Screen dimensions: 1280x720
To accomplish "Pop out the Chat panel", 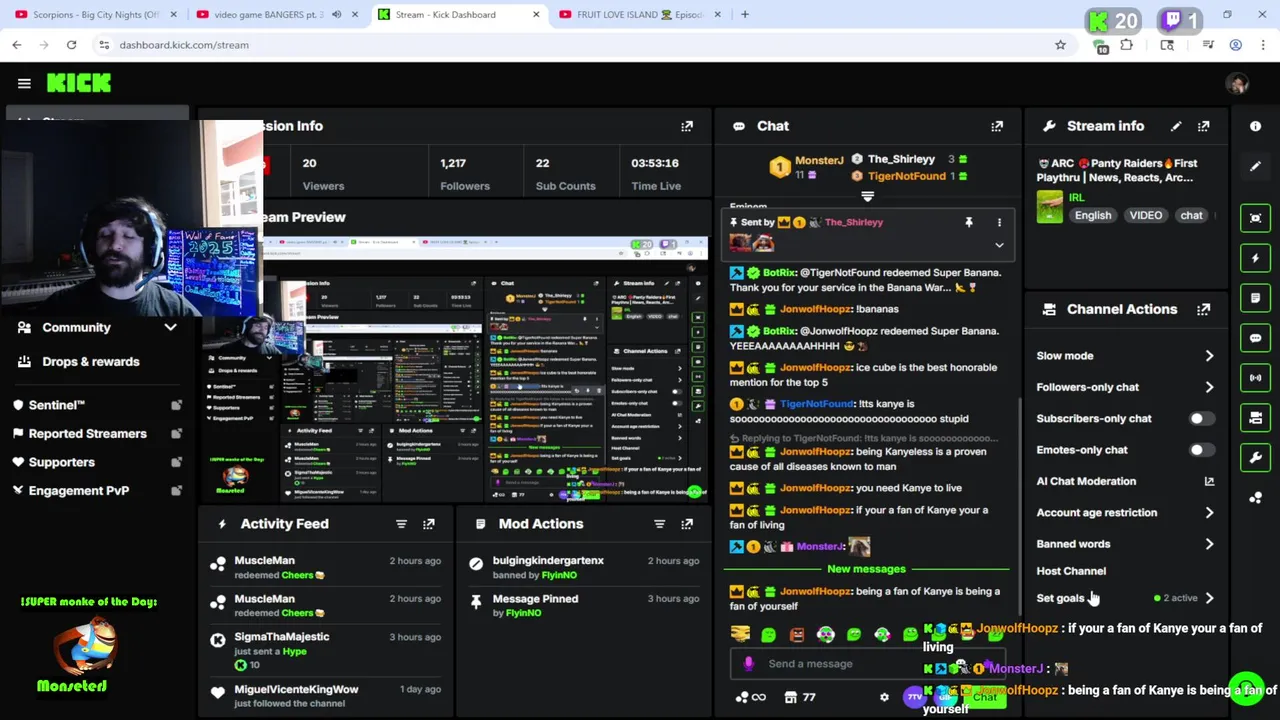I will click(997, 126).
